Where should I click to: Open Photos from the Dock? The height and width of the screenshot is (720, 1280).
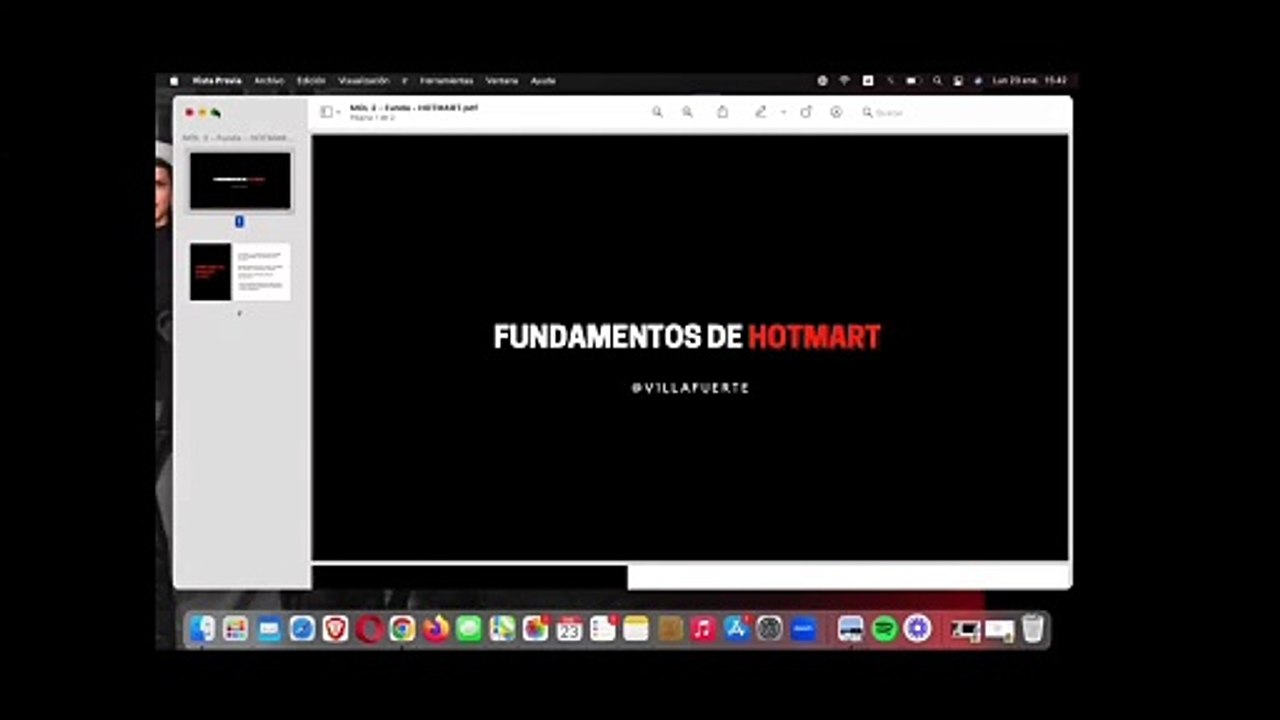click(x=535, y=628)
